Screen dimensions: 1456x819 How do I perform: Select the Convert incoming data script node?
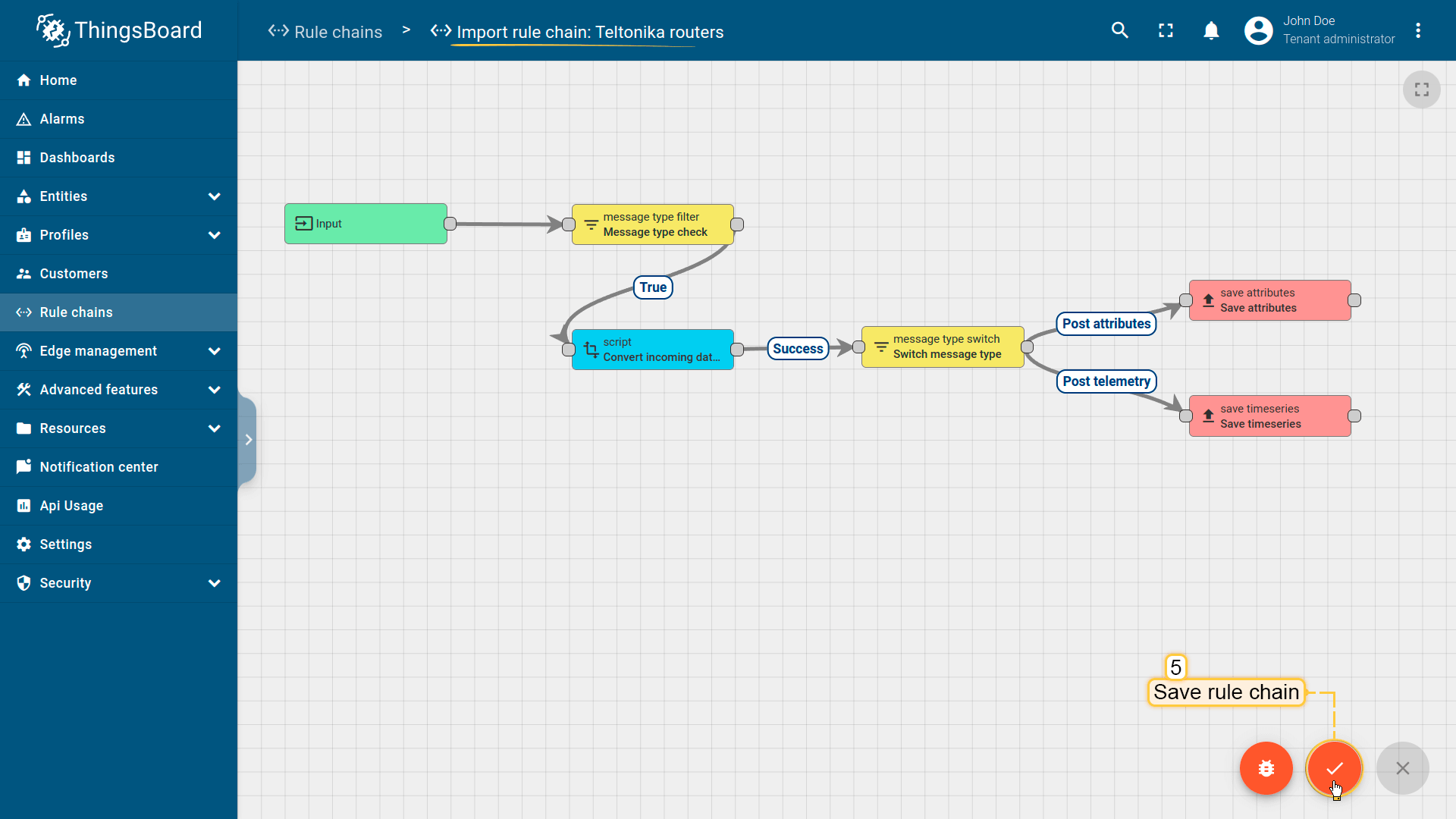pos(652,350)
